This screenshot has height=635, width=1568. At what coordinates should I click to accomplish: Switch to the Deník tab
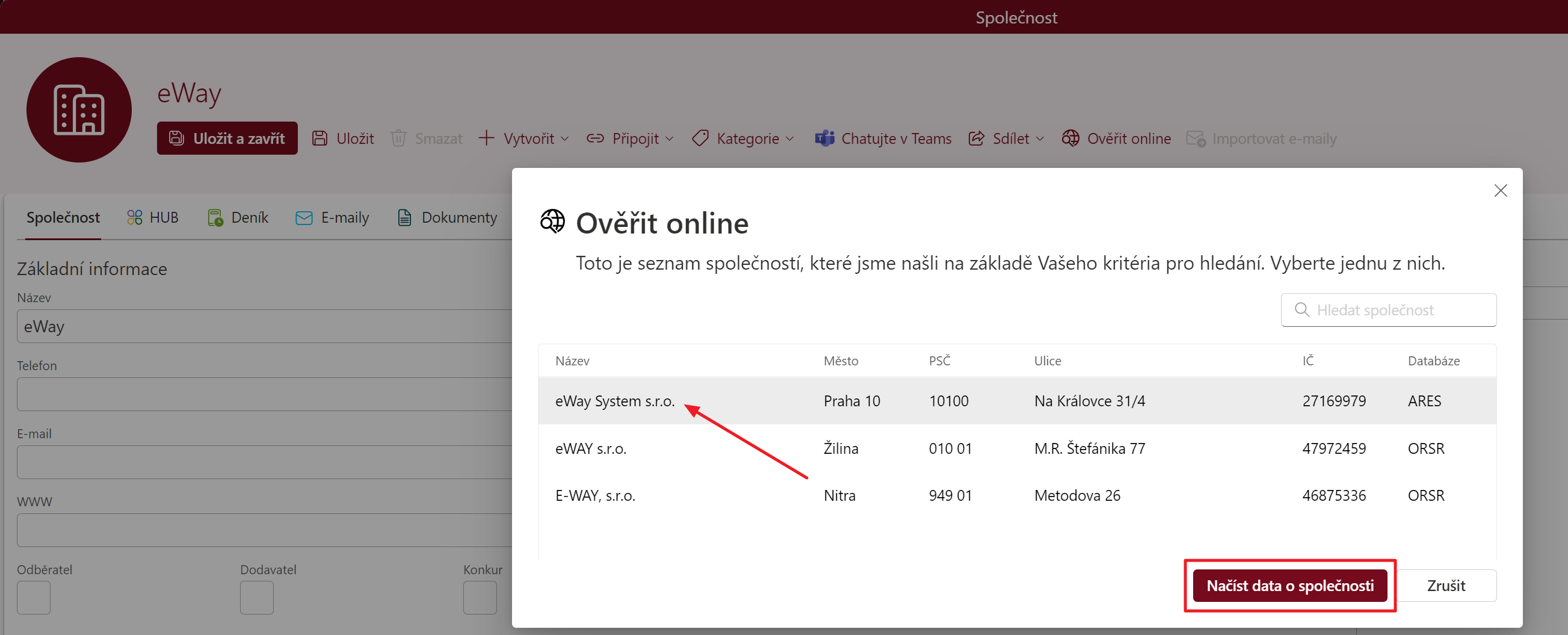click(238, 217)
